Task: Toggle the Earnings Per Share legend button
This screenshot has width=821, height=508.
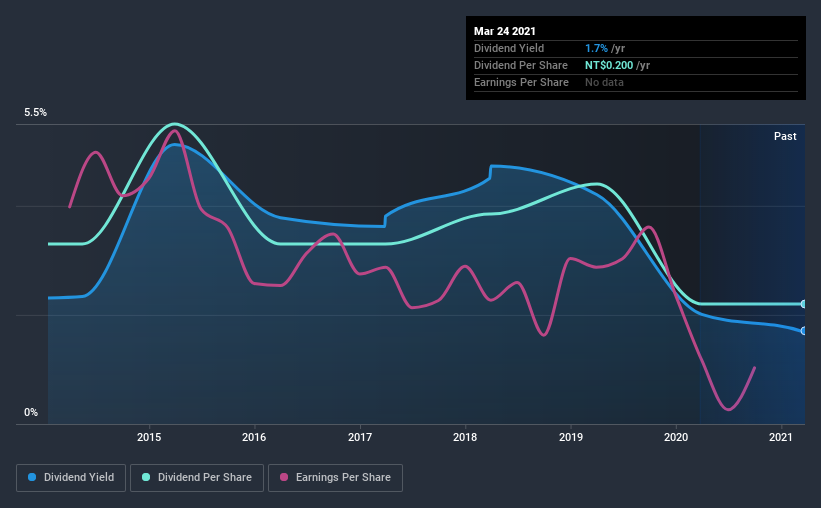Action: click(335, 478)
